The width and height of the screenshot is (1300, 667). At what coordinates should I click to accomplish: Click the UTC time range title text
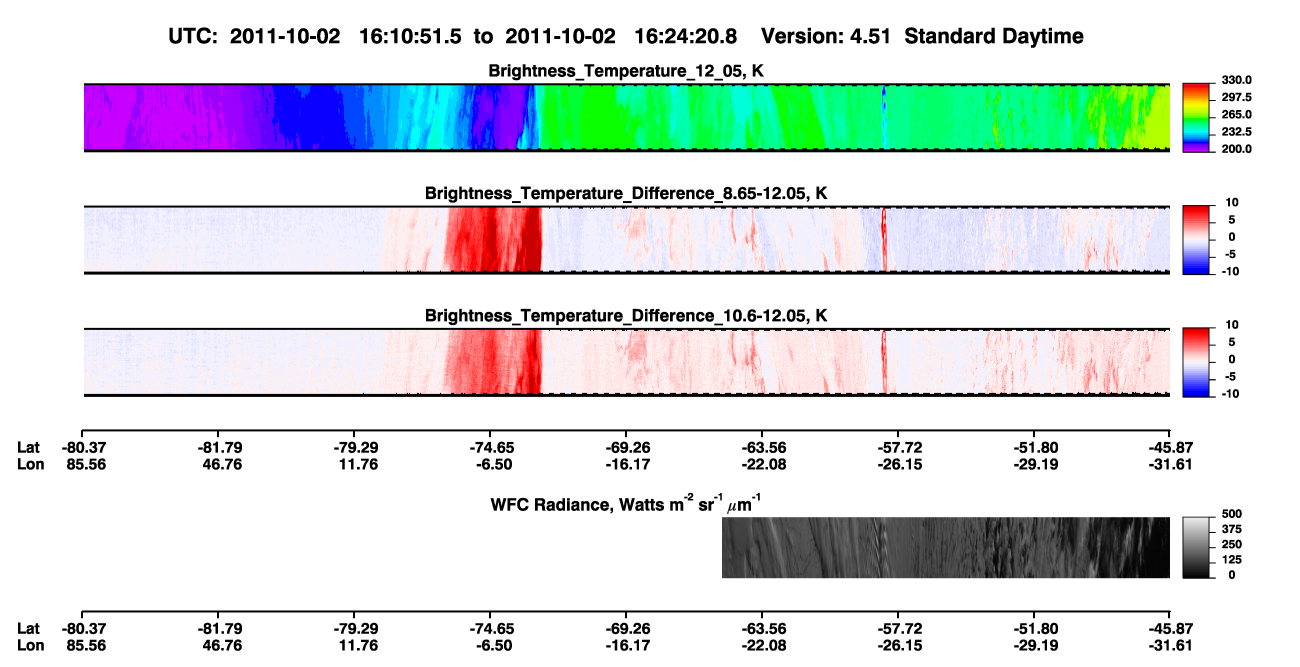pyautogui.click(x=627, y=36)
